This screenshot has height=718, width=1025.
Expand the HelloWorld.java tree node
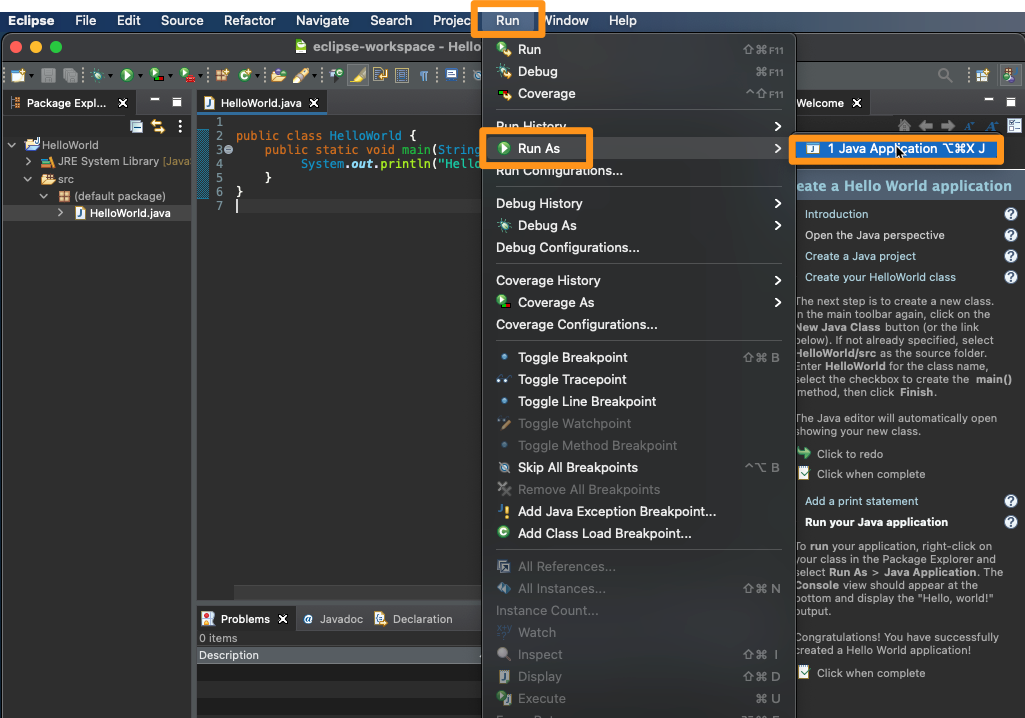point(61,213)
